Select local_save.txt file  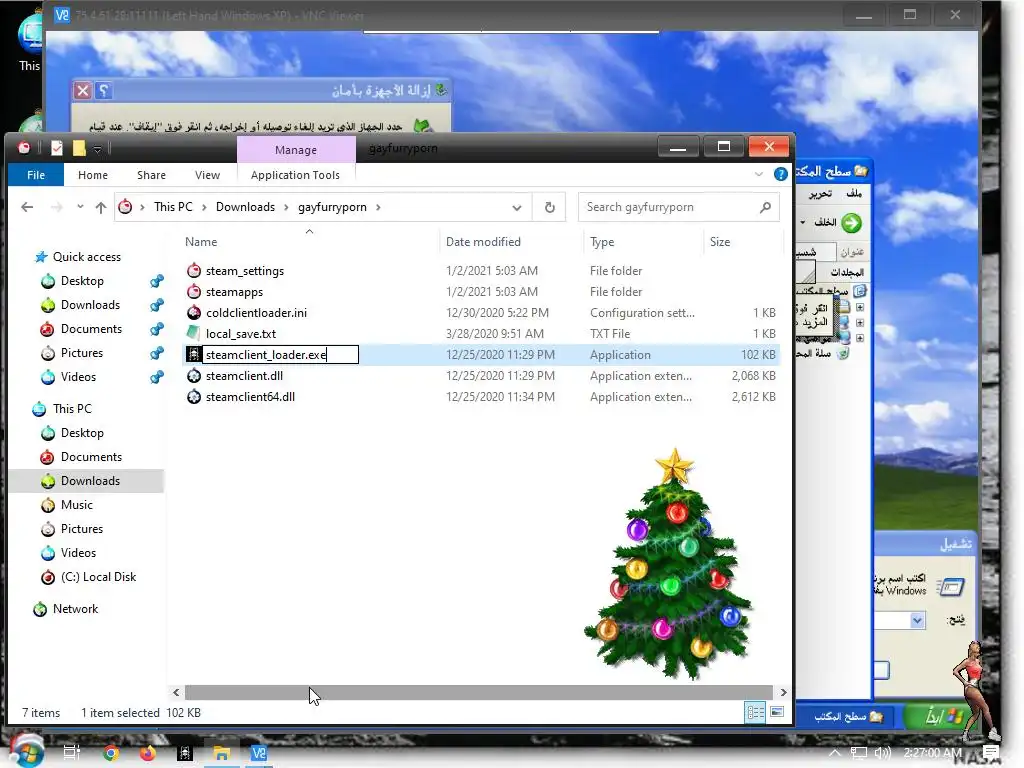[240, 334]
